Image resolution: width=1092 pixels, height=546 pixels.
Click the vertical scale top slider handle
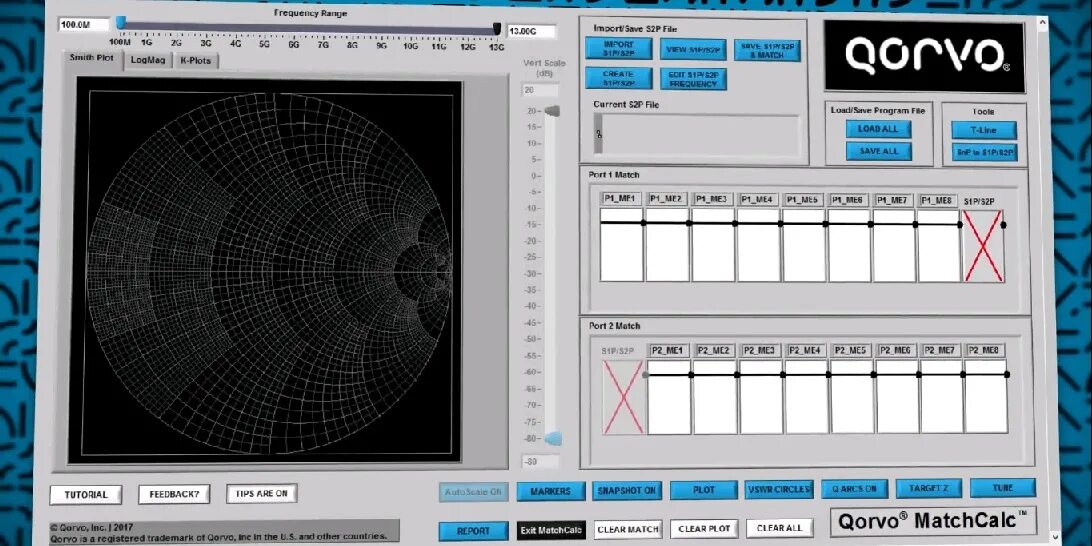(x=552, y=111)
